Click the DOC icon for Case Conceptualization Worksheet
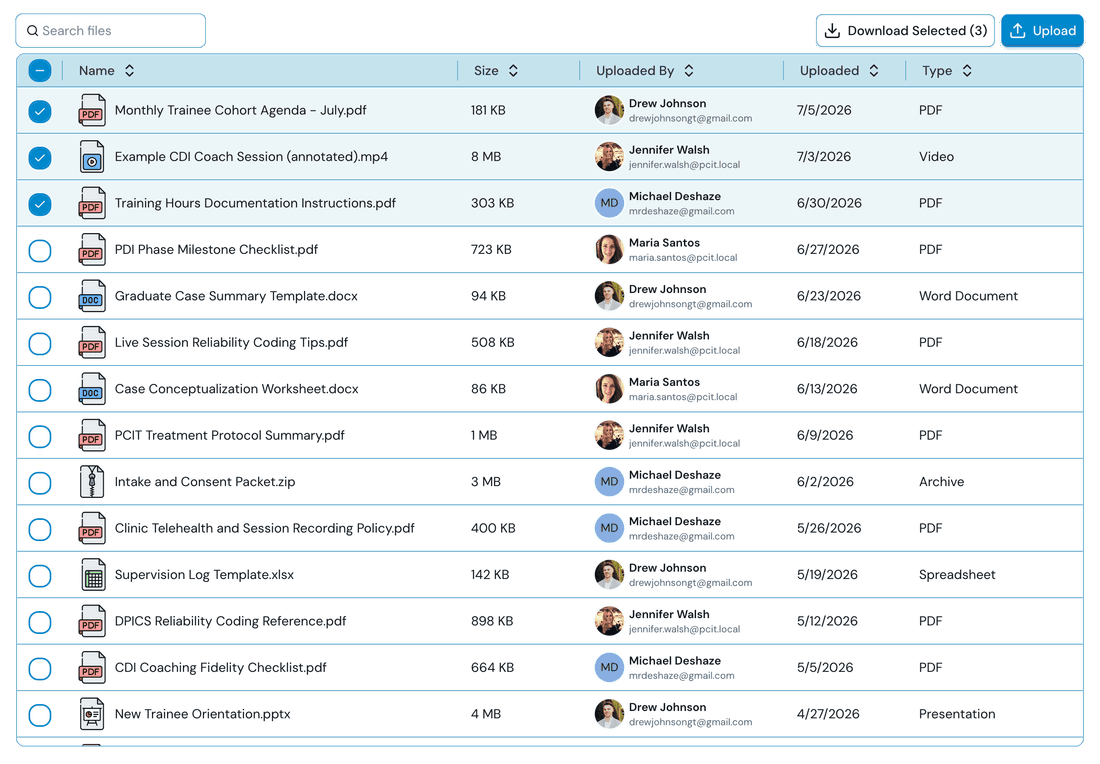 pyautogui.click(x=92, y=389)
